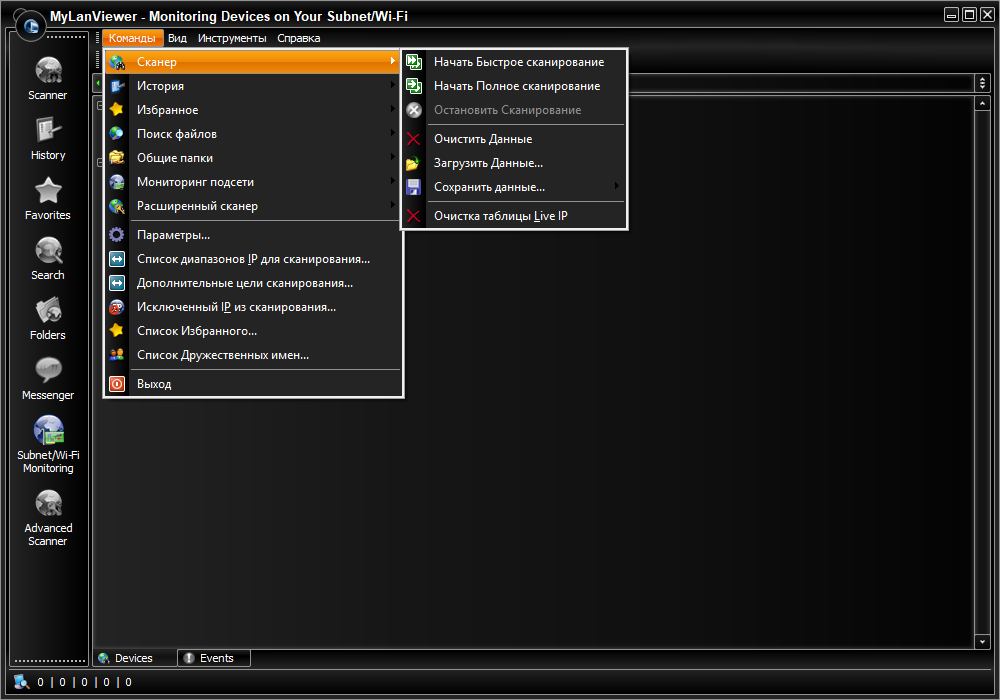Click the MyLanViewer application logo icon
The image size is (1000, 700).
coord(31,26)
